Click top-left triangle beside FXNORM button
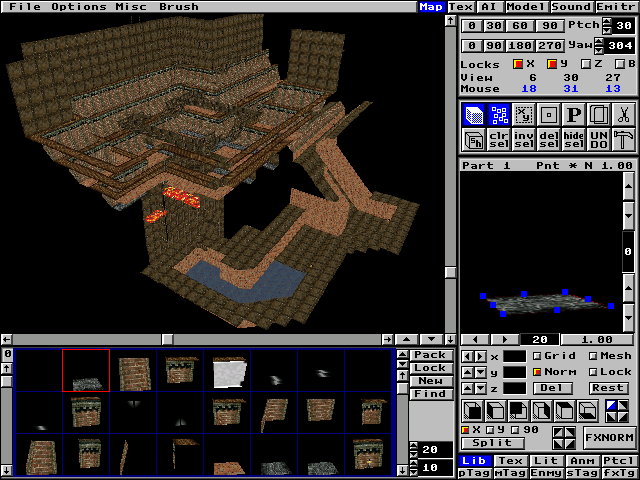The width and height of the screenshot is (640, 480). coord(558,432)
